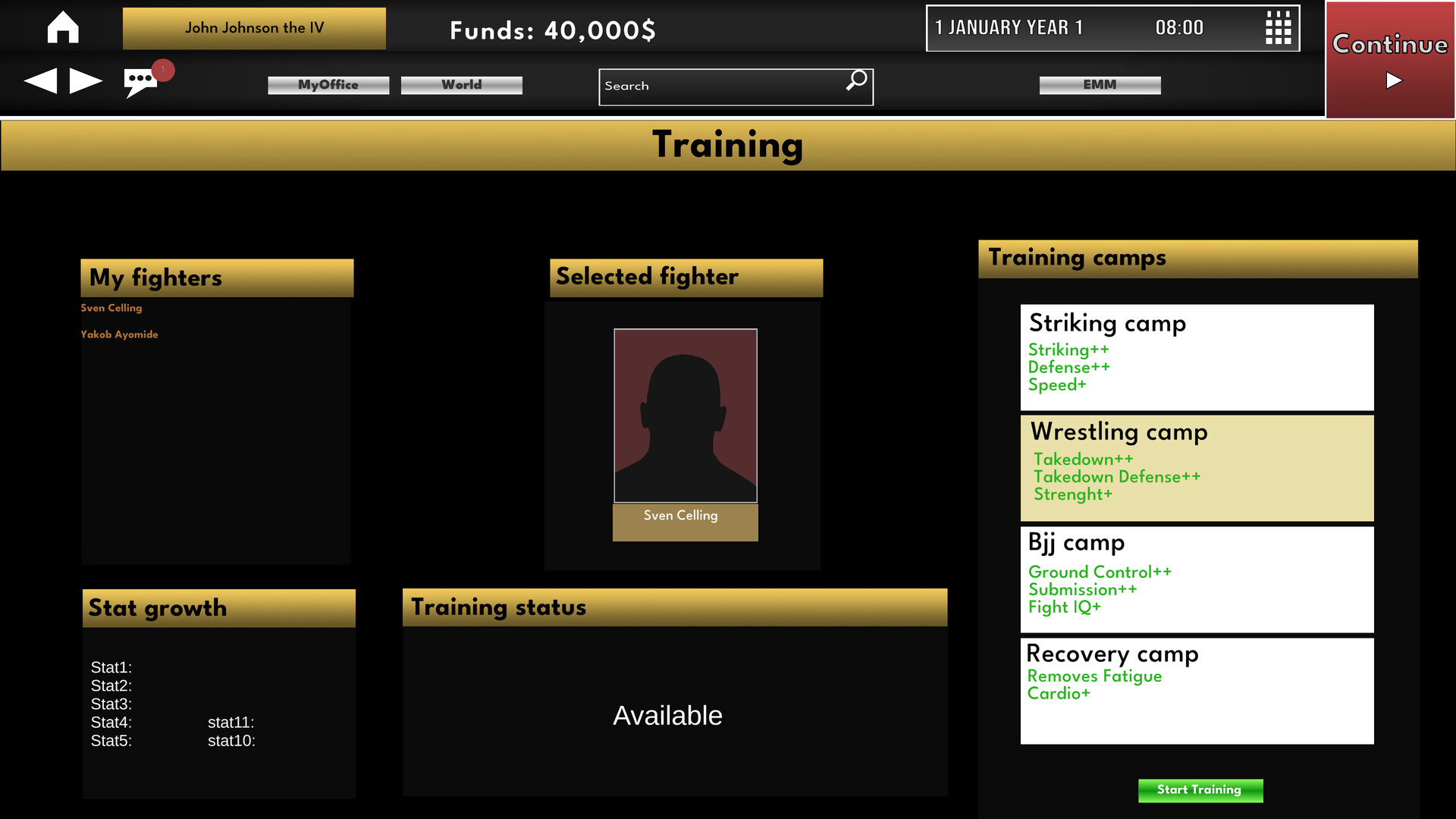The width and height of the screenshot is (1456, 819).
Task: Open the messages speech bubble icon
Action: point(140,82)
